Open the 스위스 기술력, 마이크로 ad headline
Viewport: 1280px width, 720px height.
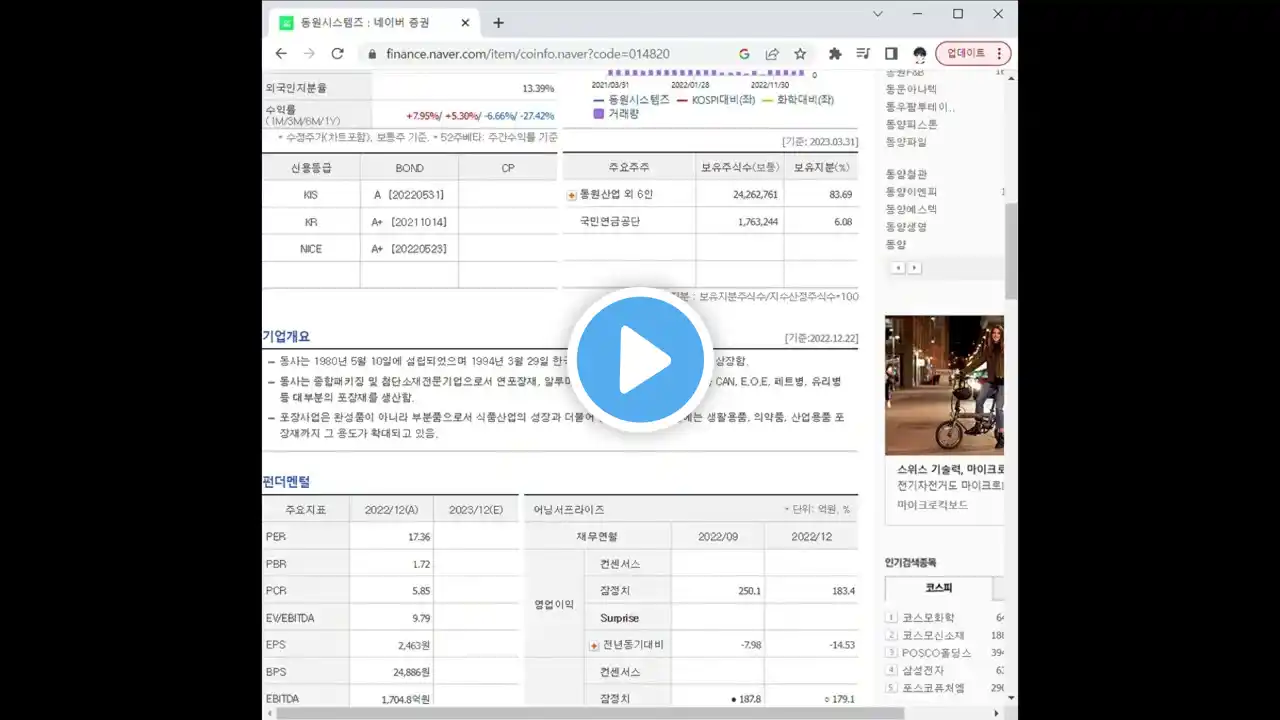(x=950, y=469)
